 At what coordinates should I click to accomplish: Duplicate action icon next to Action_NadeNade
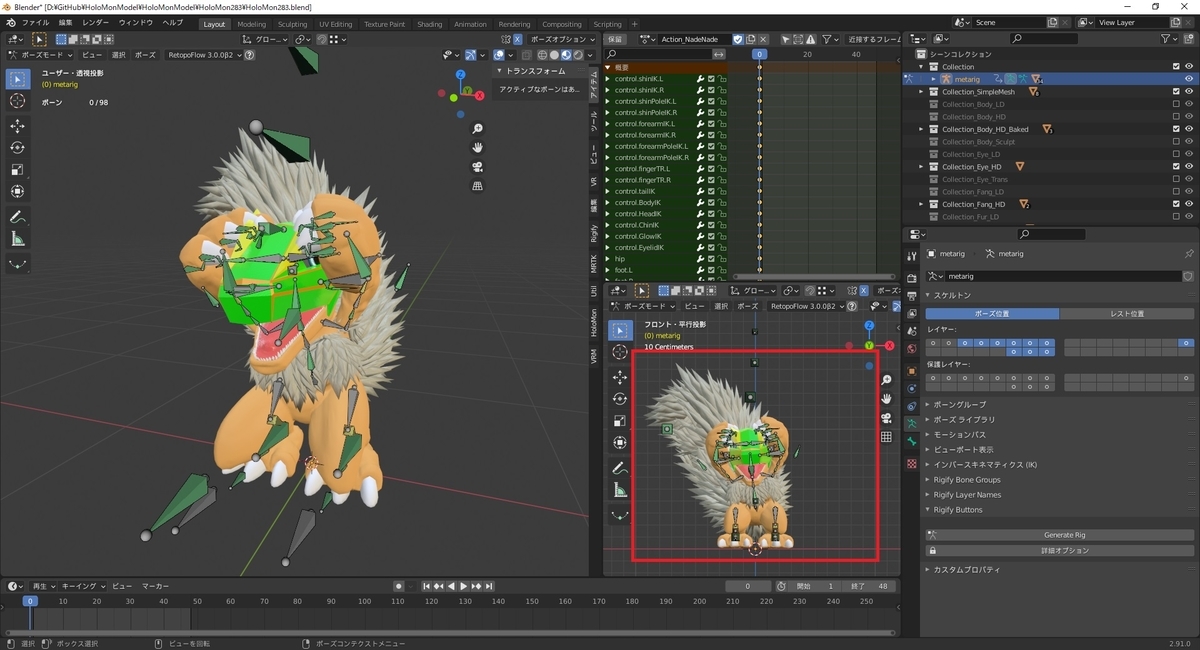(x=752, y=39)
